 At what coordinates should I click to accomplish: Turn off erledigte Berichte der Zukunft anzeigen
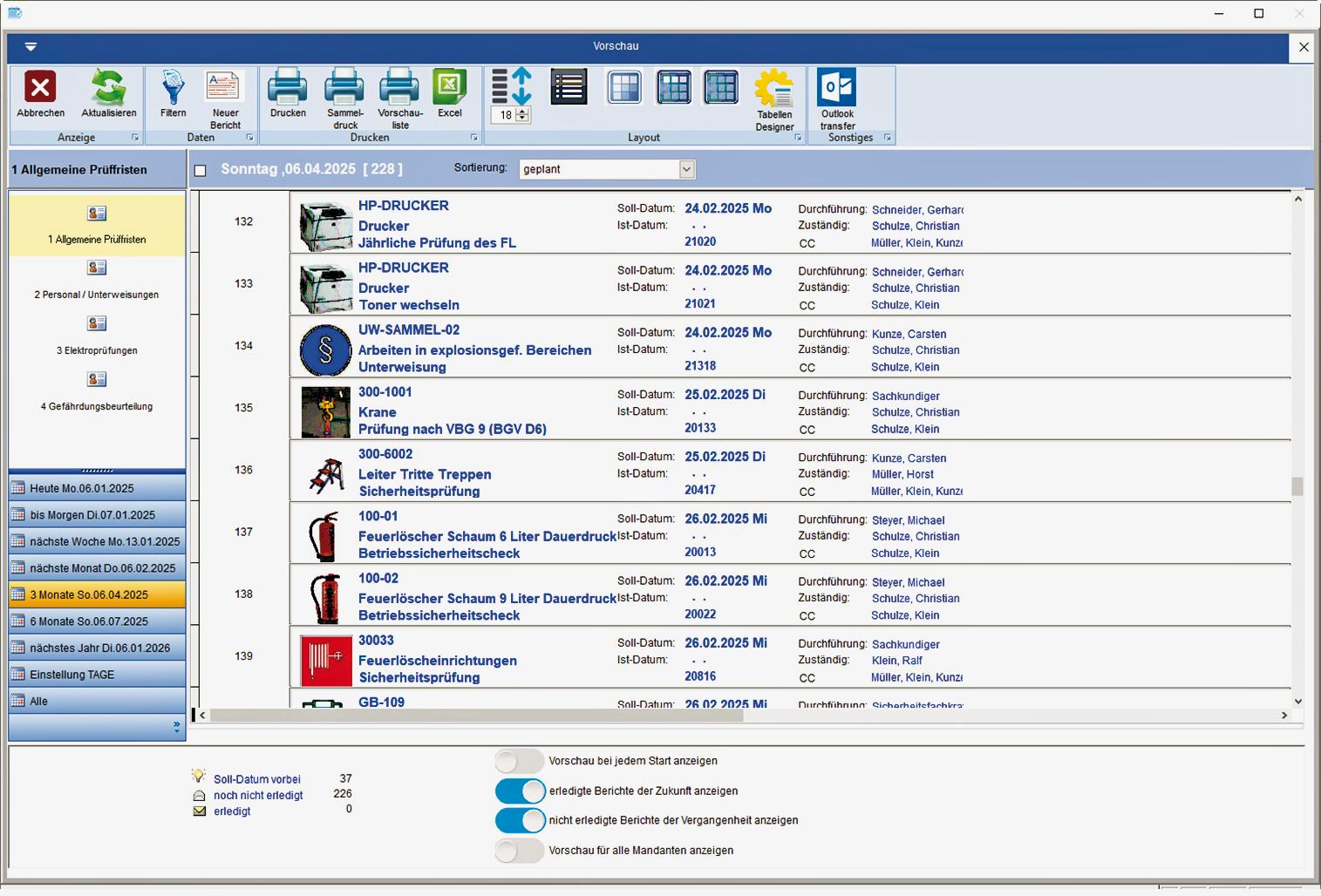click(x=520, y=791)
